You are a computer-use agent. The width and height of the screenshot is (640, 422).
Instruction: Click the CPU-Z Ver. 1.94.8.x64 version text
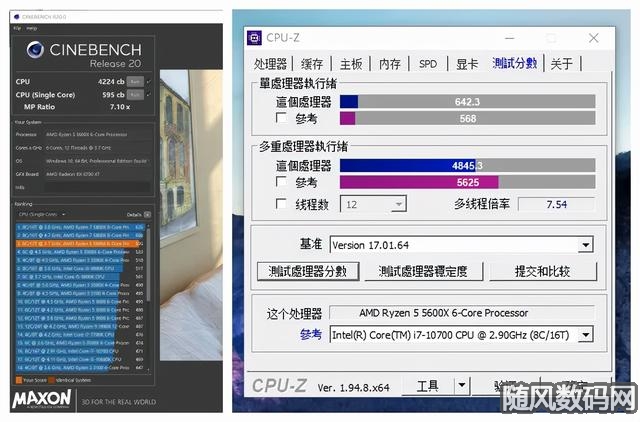pyautogui.click(x=353, y=387)
